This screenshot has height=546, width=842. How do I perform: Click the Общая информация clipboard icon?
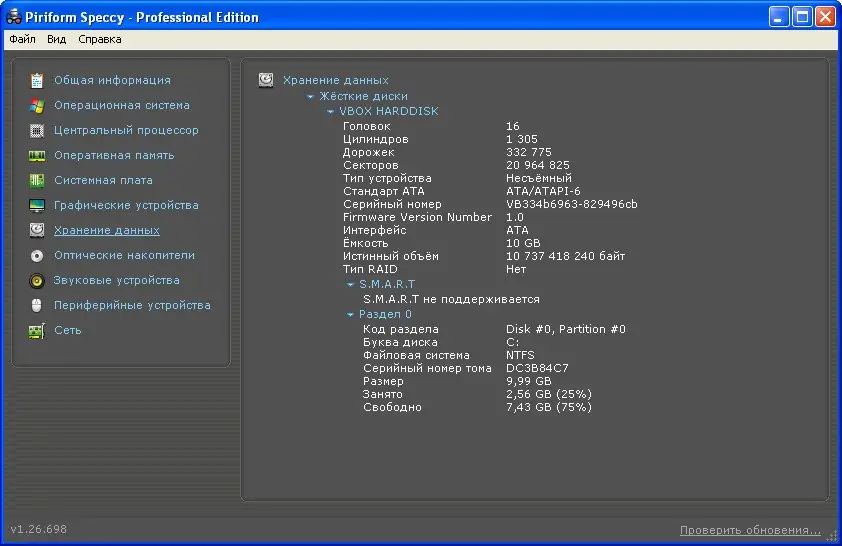pos(37,81)
